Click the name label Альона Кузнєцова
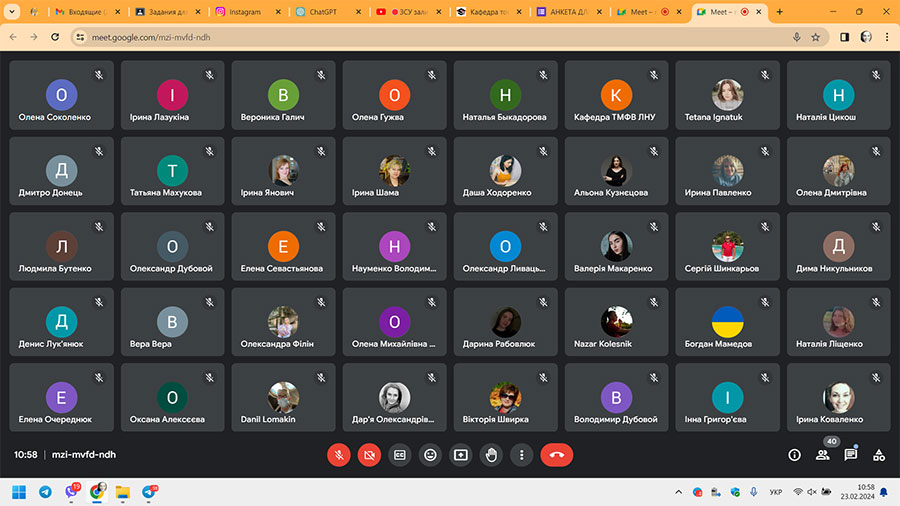 coord(611,193)
